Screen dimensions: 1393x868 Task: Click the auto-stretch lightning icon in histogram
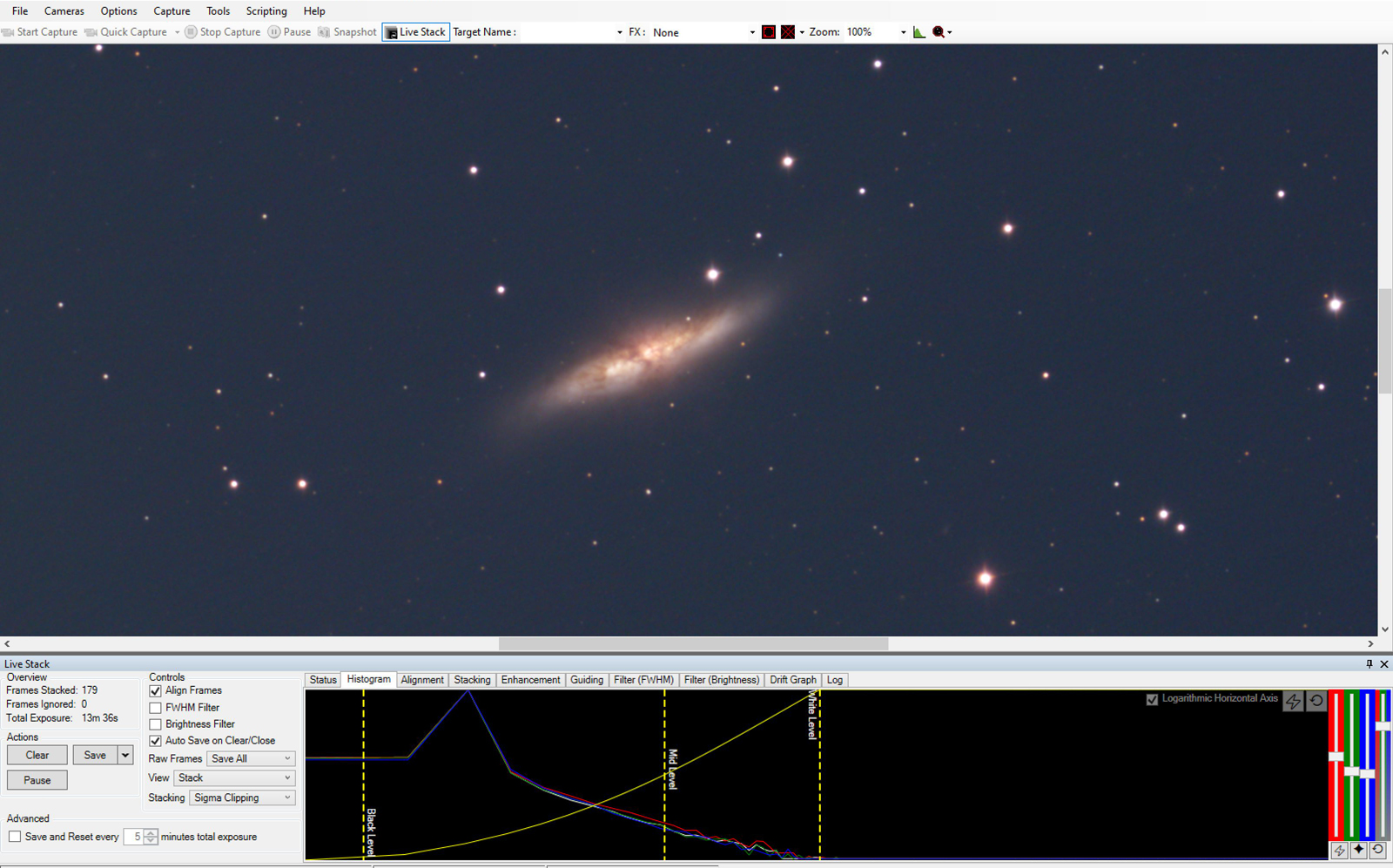point(1294,701)
